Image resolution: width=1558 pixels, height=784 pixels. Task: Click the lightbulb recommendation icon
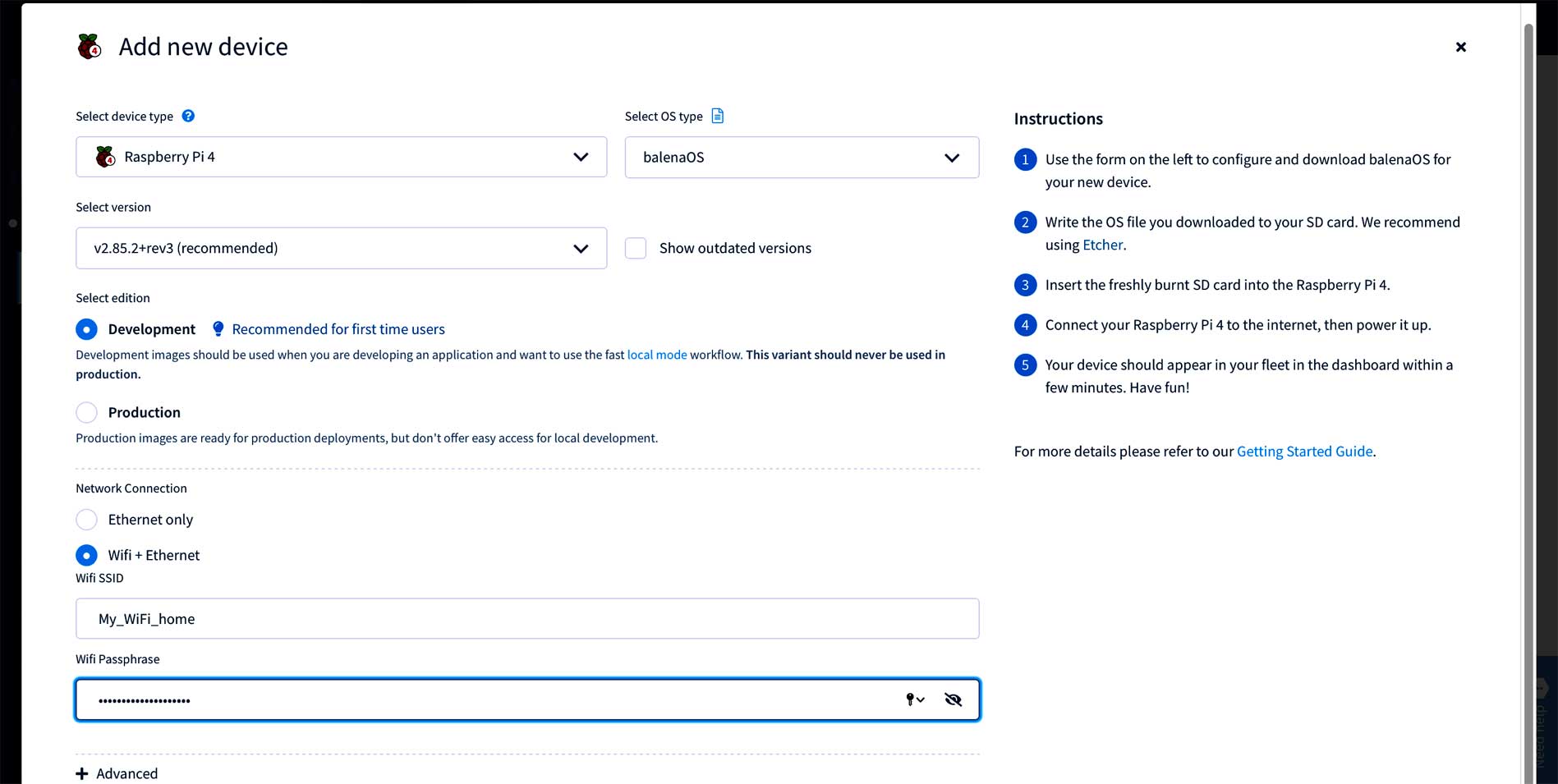(x=218, y=329)
